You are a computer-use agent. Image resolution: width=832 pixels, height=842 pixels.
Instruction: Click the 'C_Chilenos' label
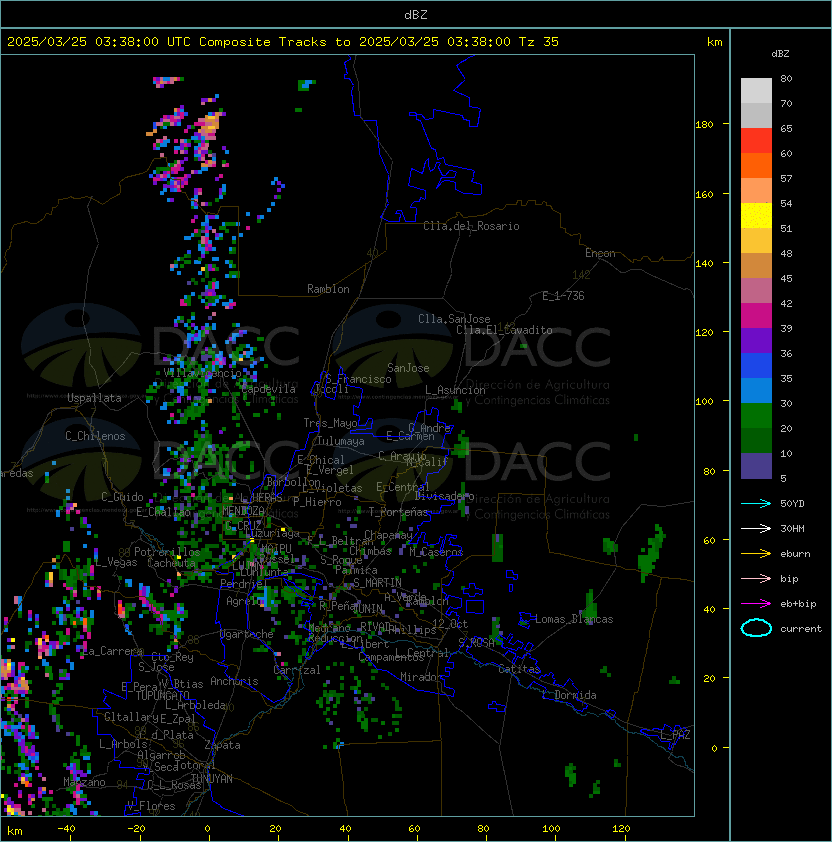[x=95, y=436]
